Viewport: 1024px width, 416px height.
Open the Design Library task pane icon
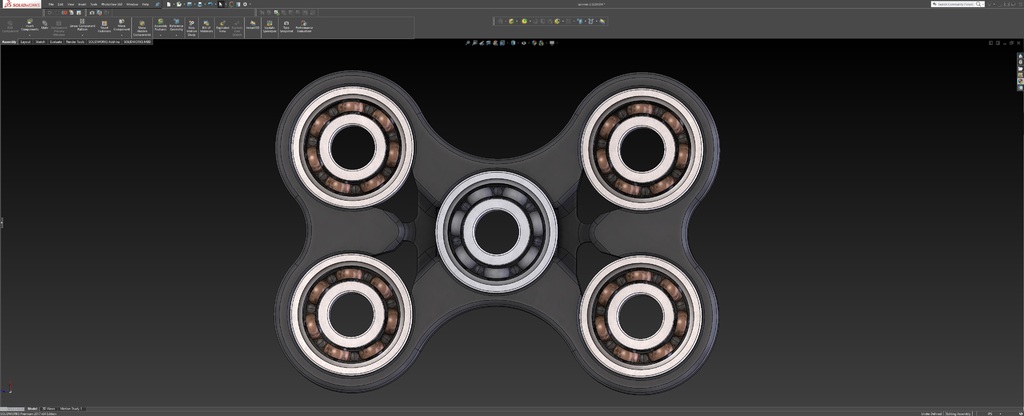[1020, 63]
